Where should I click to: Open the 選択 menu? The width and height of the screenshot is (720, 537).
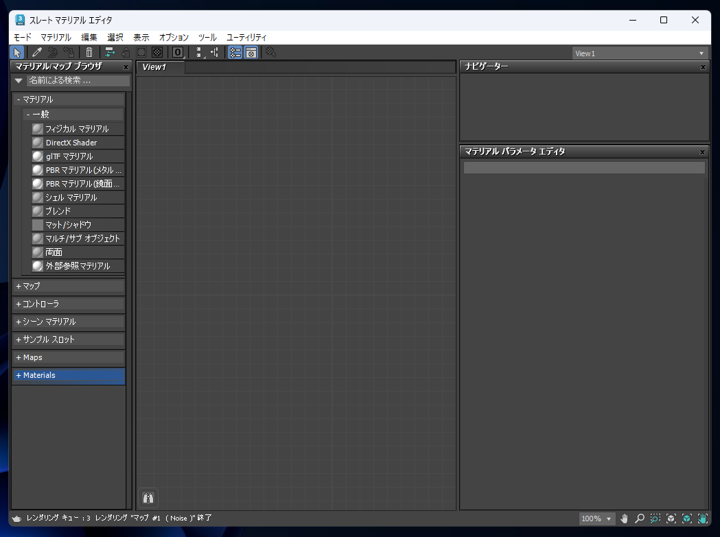click(115, 37)
